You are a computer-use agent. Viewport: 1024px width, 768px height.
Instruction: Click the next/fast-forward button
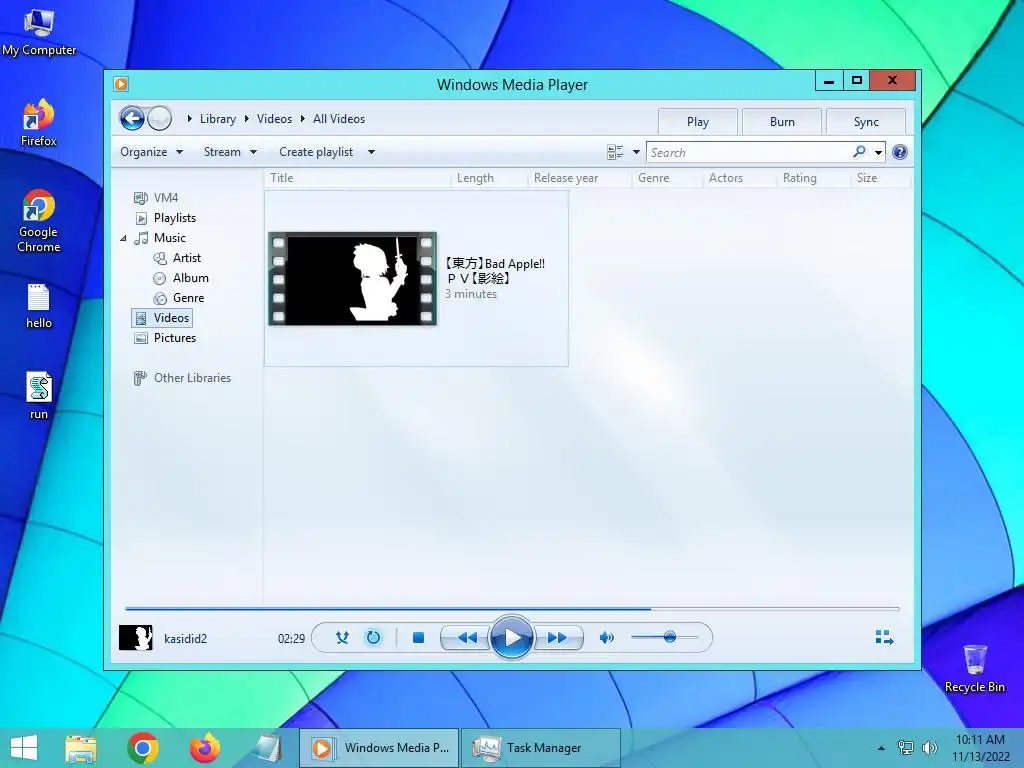pos(558,638)
